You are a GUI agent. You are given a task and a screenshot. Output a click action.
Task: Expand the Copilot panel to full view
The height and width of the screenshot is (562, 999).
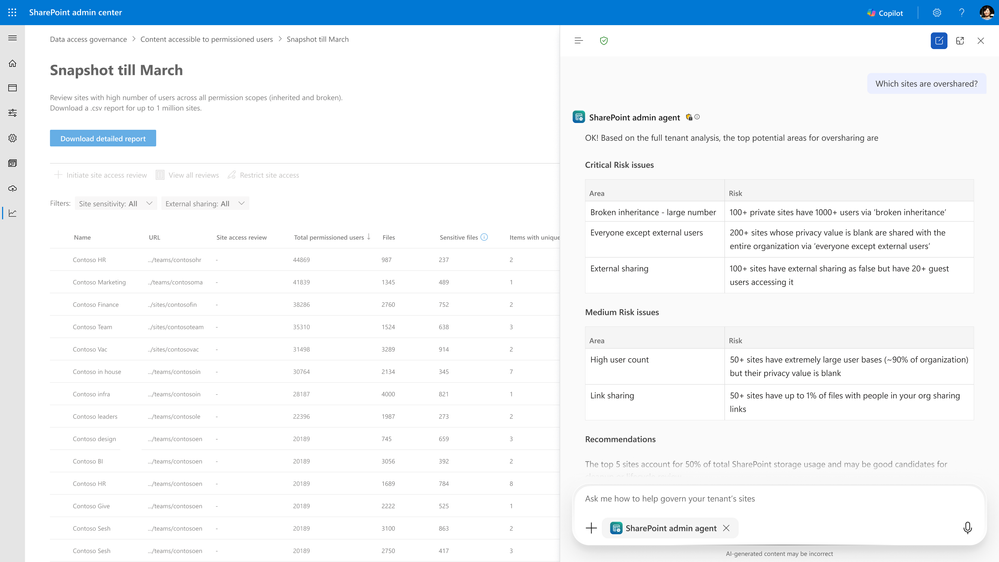pos(960,41)
